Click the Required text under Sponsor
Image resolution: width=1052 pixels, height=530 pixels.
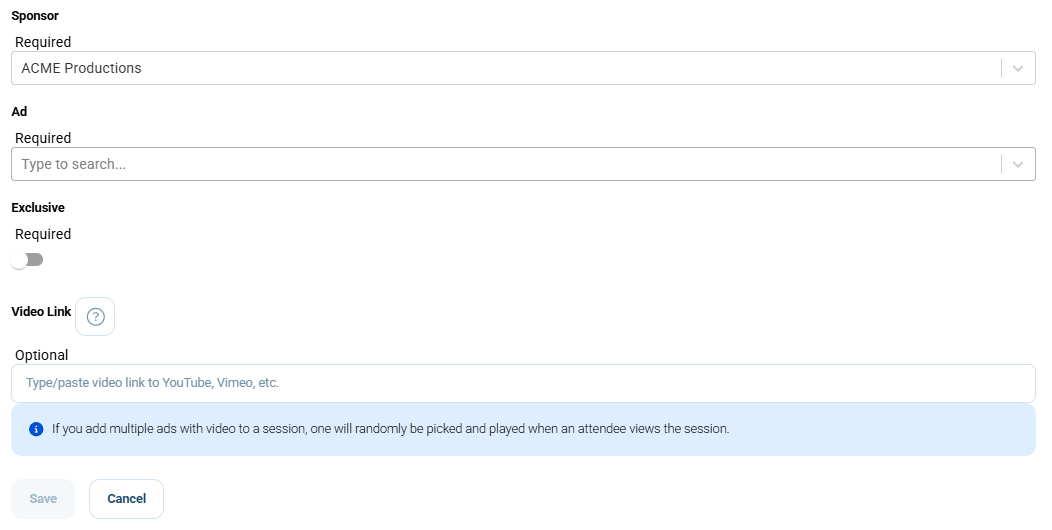[43, 42]
